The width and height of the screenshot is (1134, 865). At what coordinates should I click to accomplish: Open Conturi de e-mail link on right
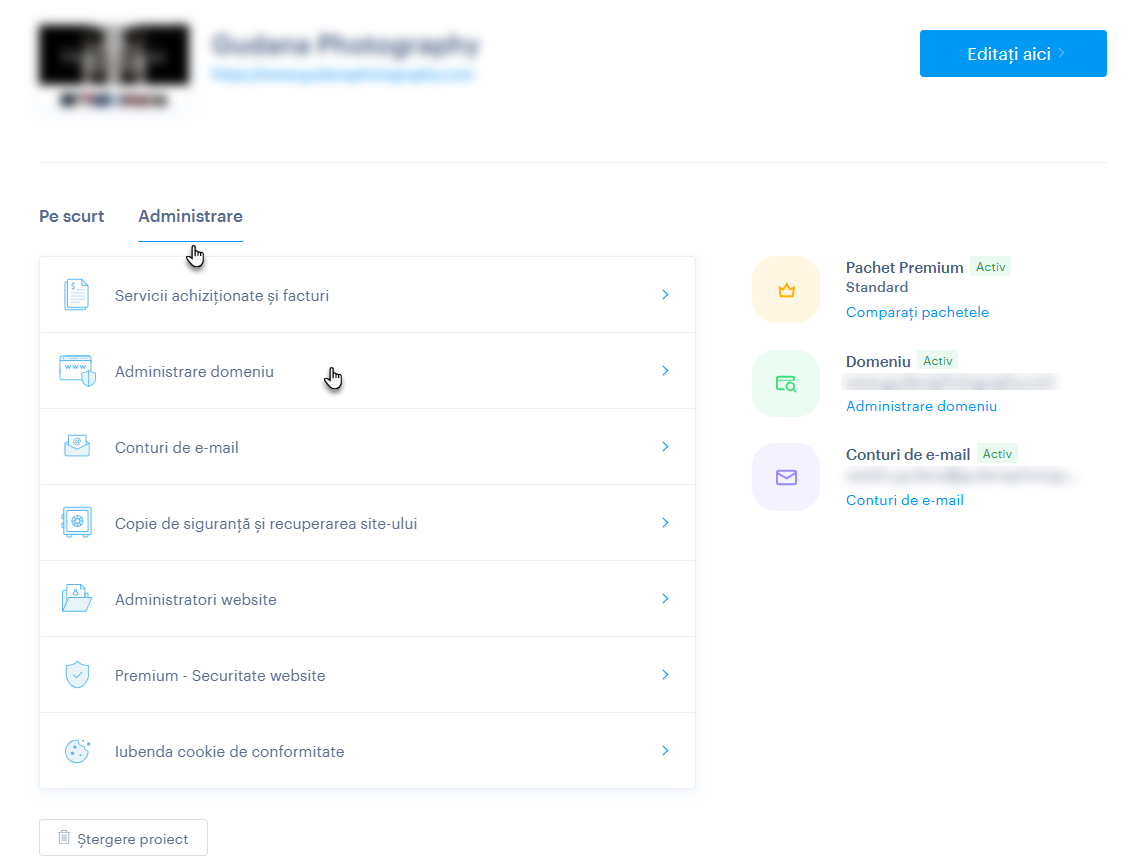[x=905, y=500]
